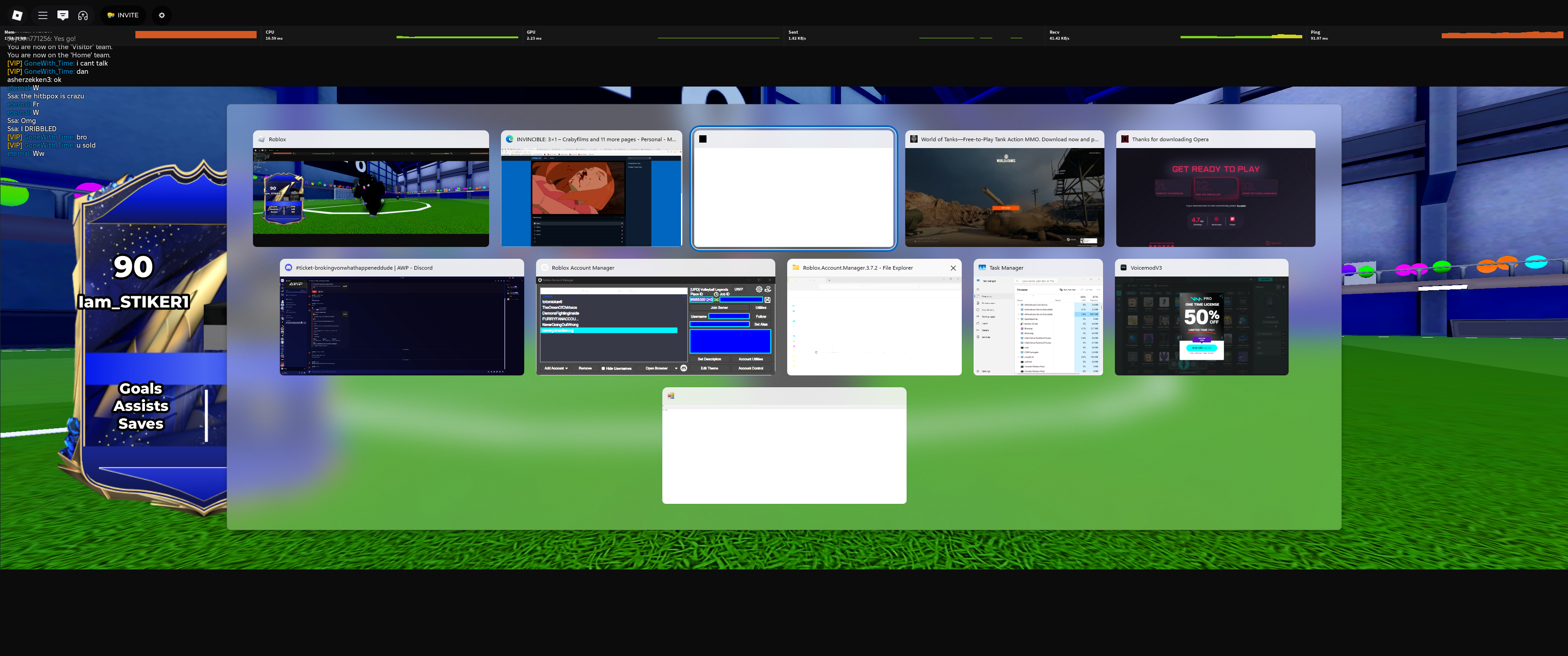The height and width of the screenshot is (656, 1568).
Task: Click the Join Server button in Account Manager
Action: pyautogui.click(x=719, y=308)
